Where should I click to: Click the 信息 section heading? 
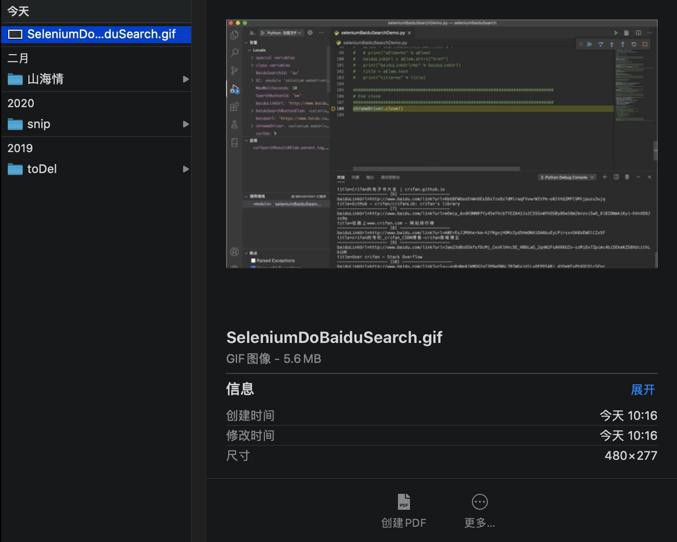tap(240, 389)
